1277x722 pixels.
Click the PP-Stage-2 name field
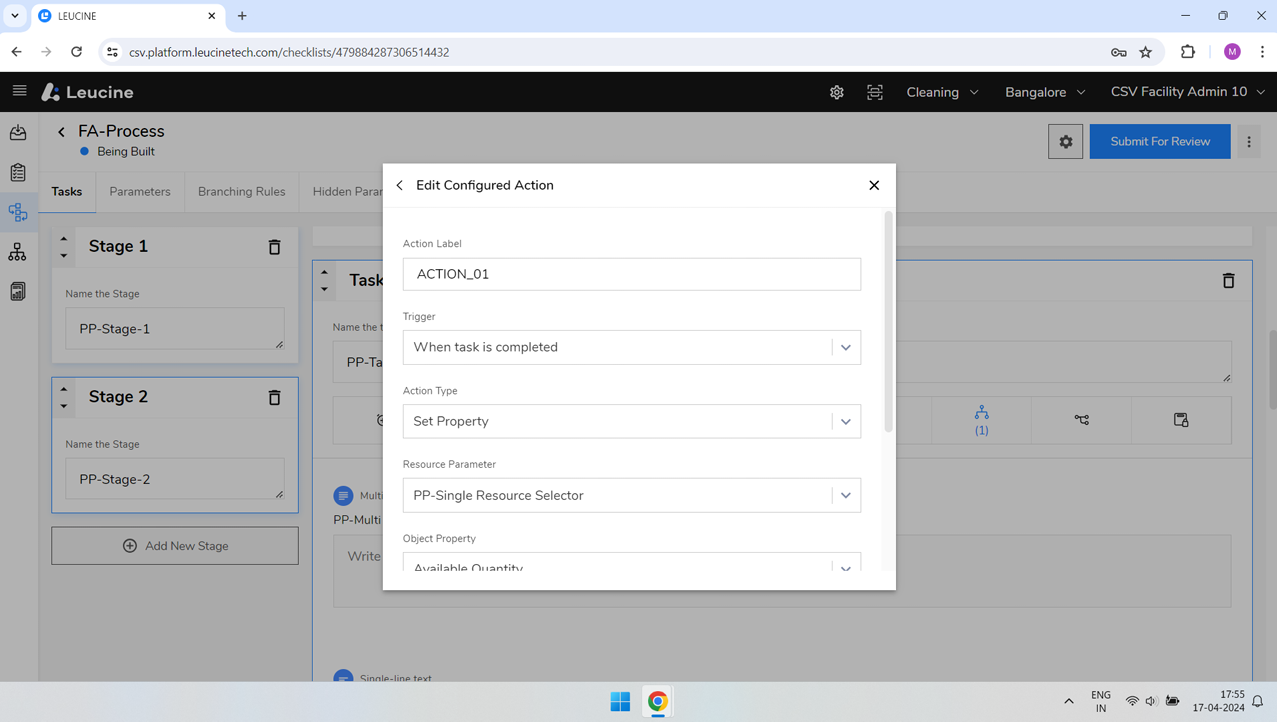pyautogui.click(x=175, y=479)
